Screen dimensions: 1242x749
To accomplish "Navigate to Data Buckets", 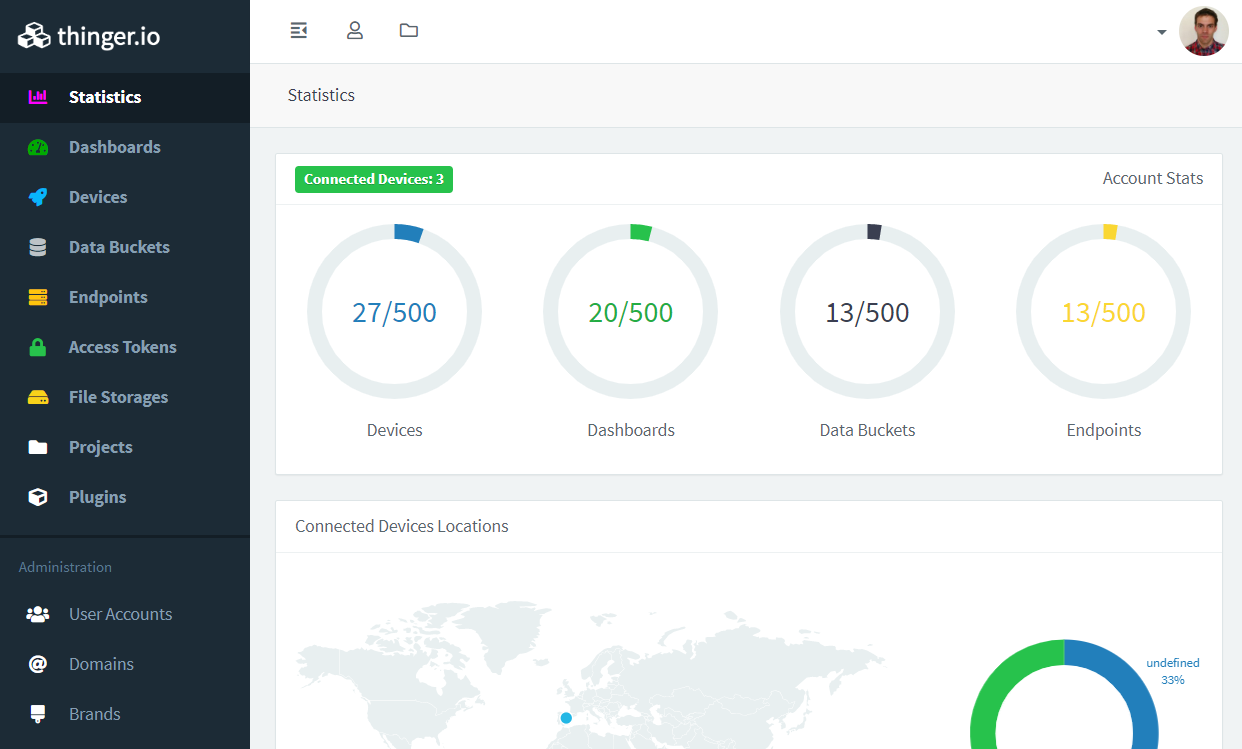I will pos(125,247).
